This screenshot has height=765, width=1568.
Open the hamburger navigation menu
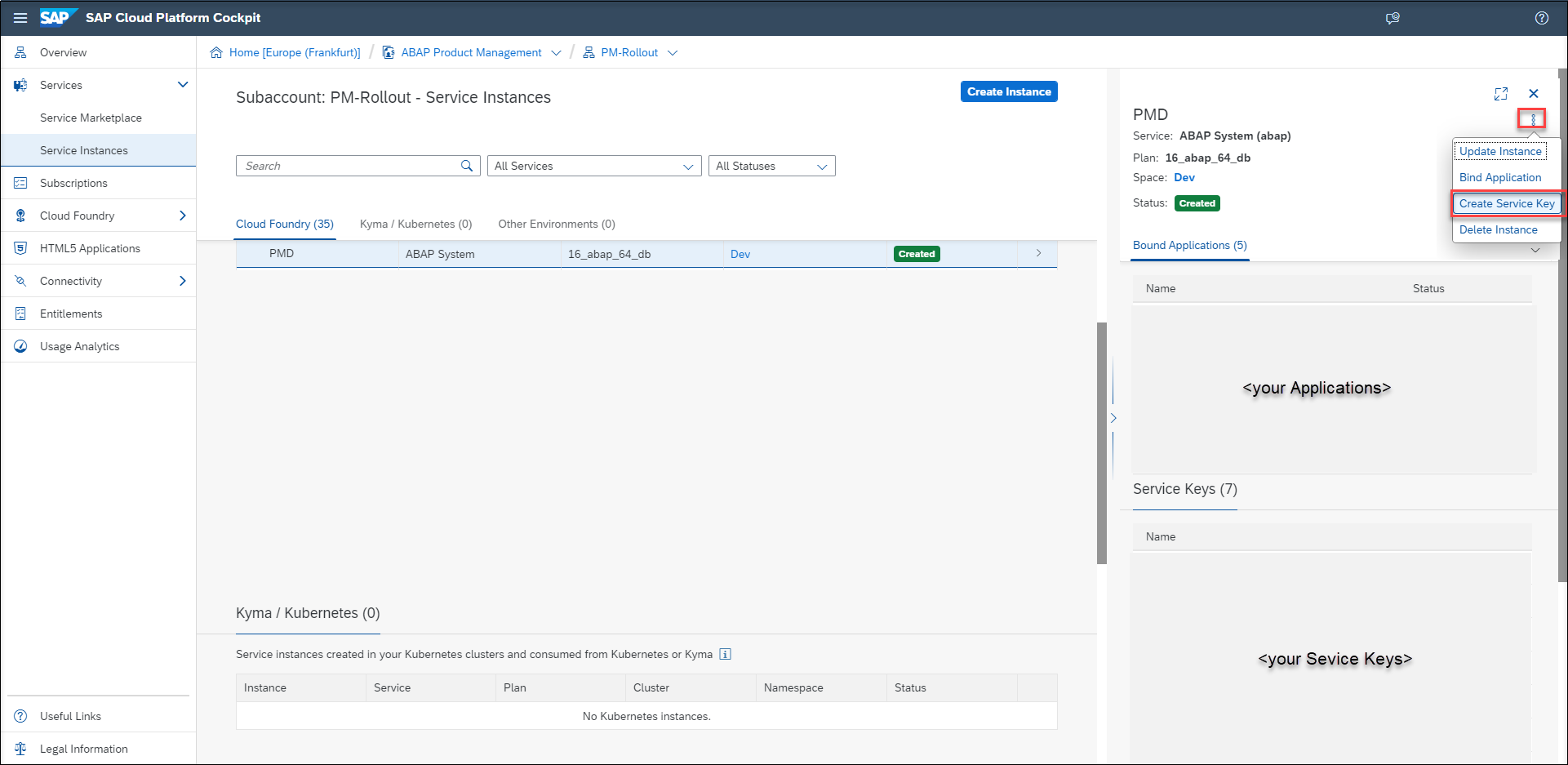(x=20, y=18)
